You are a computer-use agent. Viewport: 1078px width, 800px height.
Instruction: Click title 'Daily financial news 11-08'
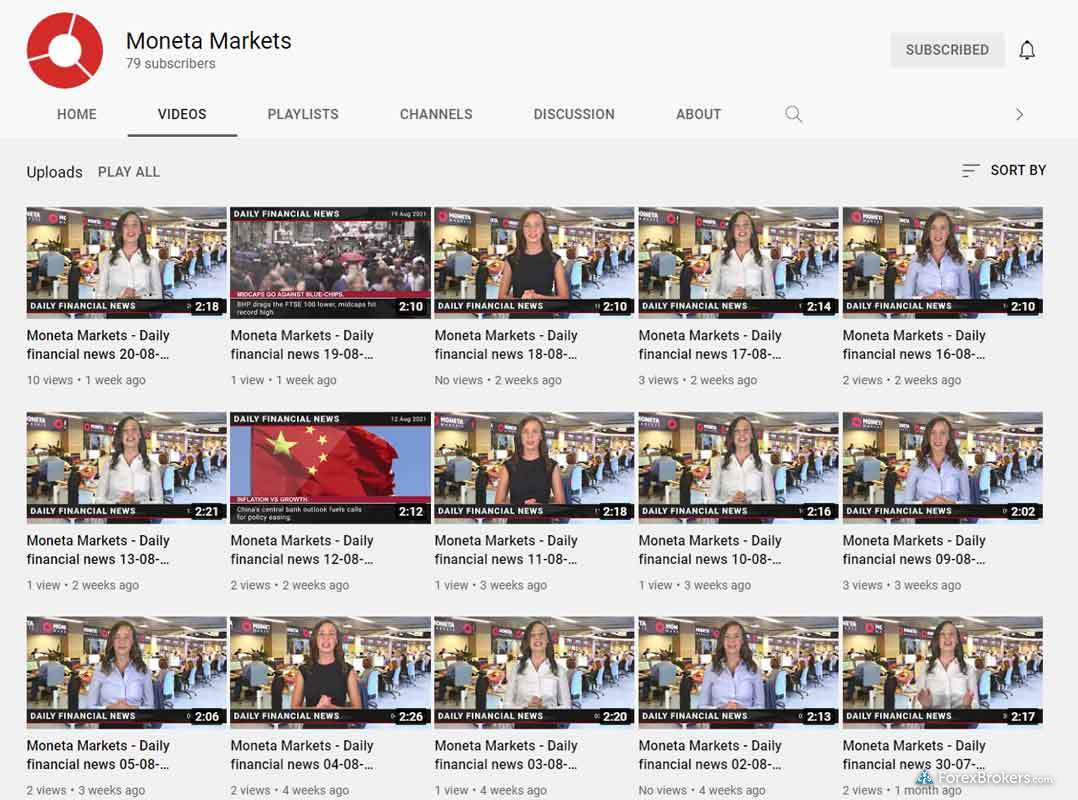click(506, 550)
